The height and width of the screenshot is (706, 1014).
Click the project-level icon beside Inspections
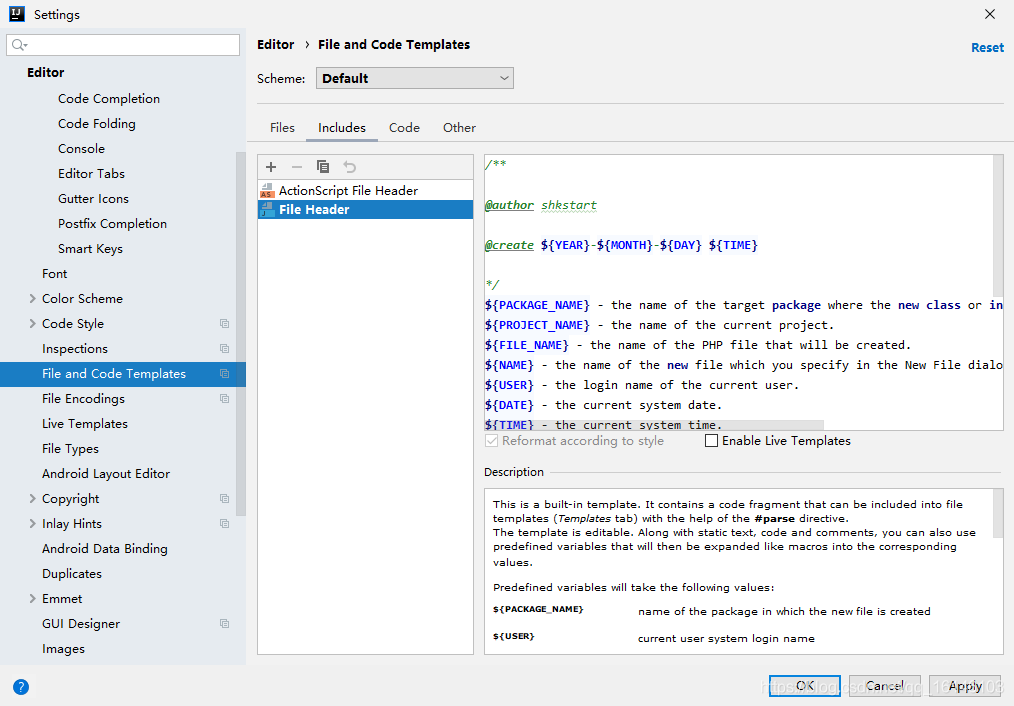[224, 348]
